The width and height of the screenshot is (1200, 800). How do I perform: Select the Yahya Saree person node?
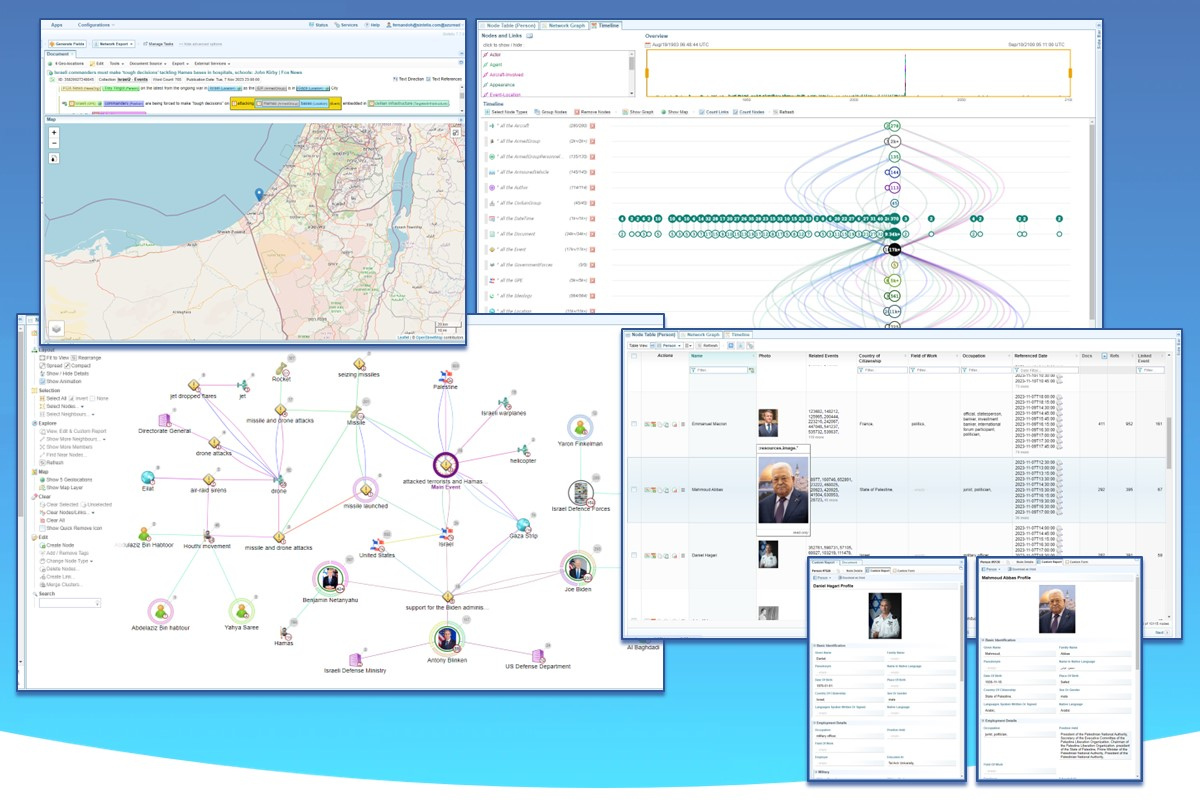tap(240, 610)
